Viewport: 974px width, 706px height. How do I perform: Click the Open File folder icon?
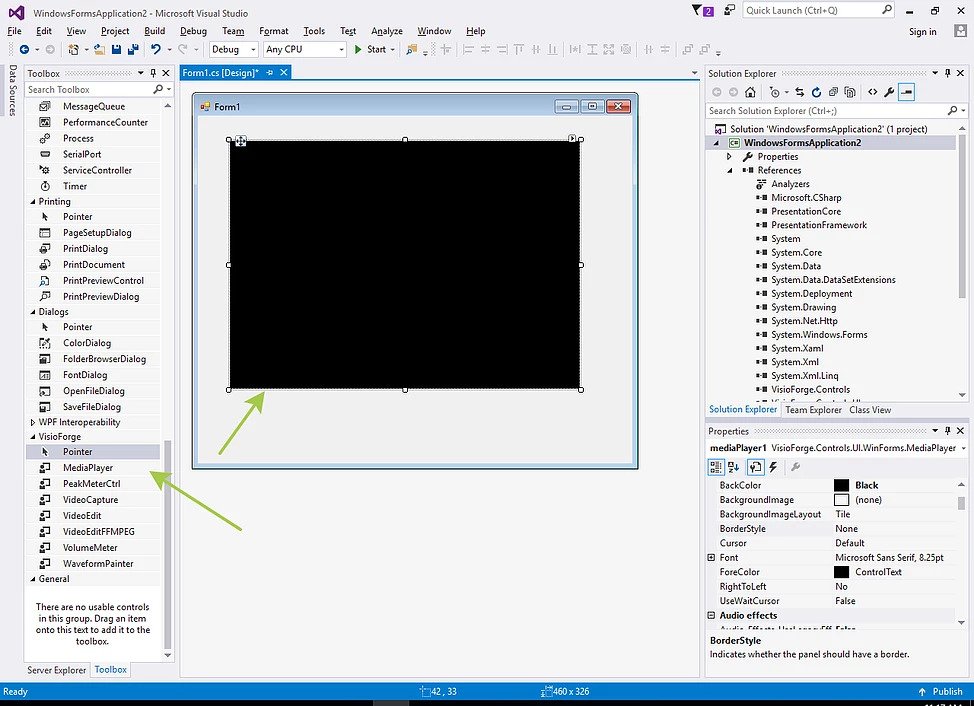pos(99,49)
